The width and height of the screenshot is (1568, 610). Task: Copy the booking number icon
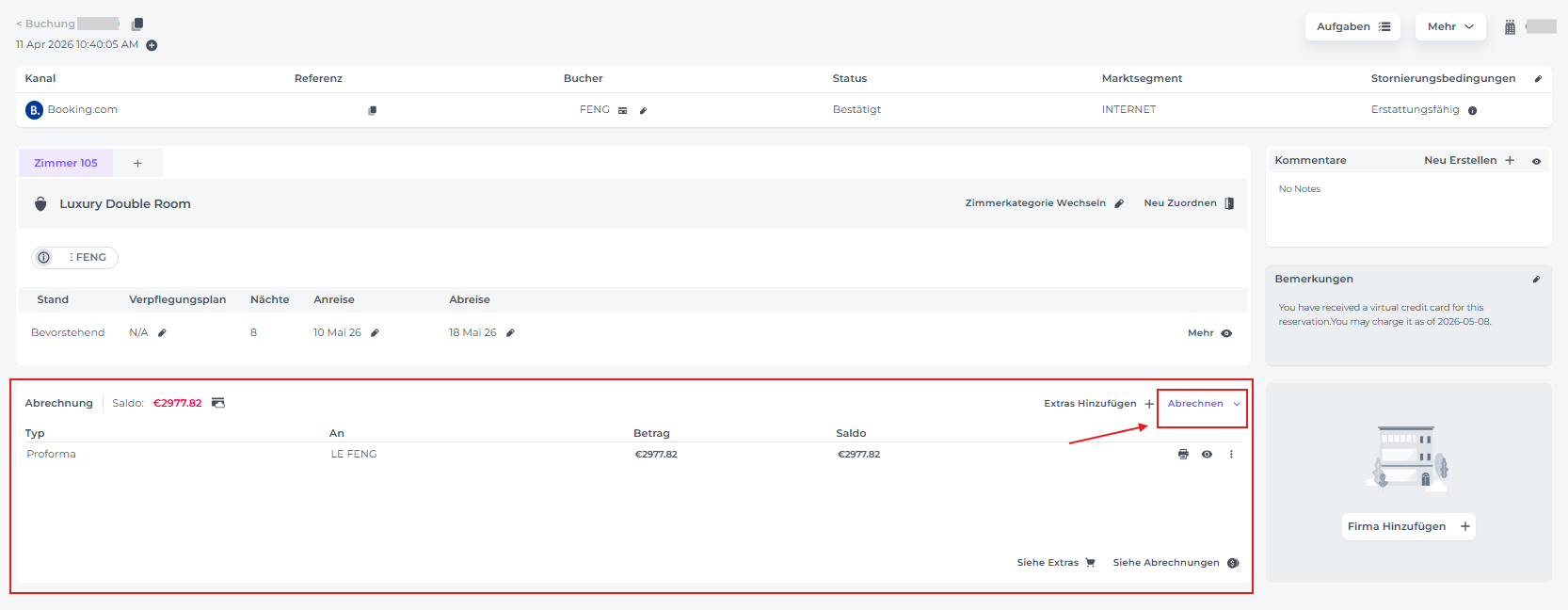click(137, 24)
